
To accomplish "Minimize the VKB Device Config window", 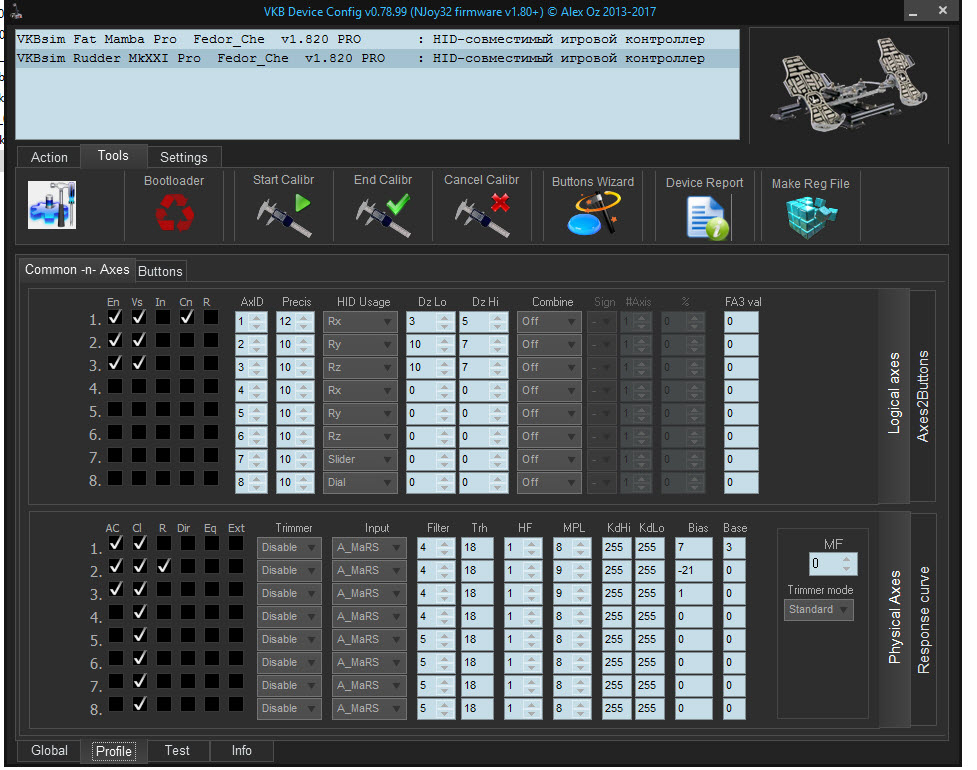I will tap(913, 11).
